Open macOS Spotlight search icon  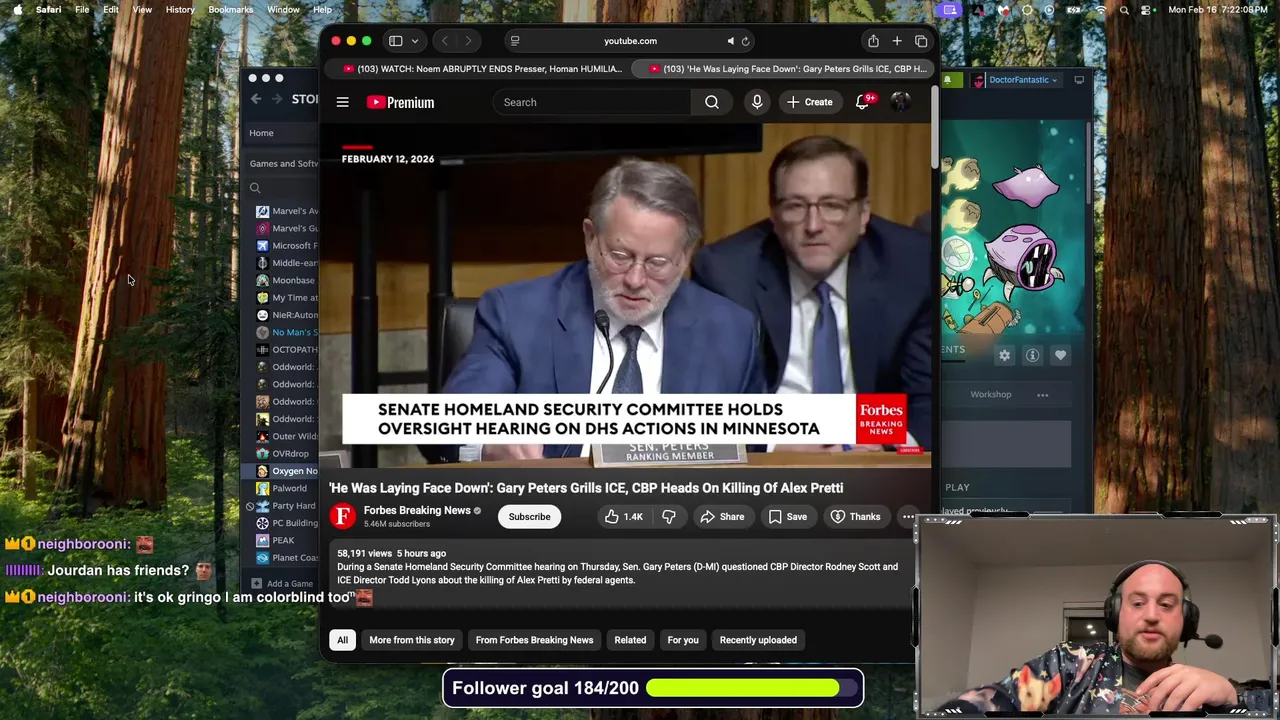pyautogui.click(x=1124, y=10)
